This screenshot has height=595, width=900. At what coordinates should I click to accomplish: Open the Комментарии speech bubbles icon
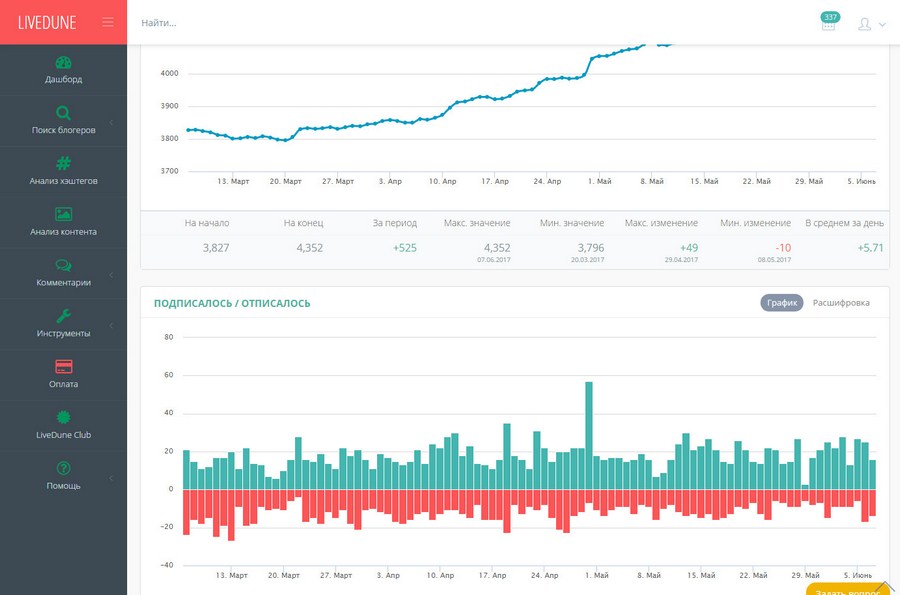(x=63, y=265)
